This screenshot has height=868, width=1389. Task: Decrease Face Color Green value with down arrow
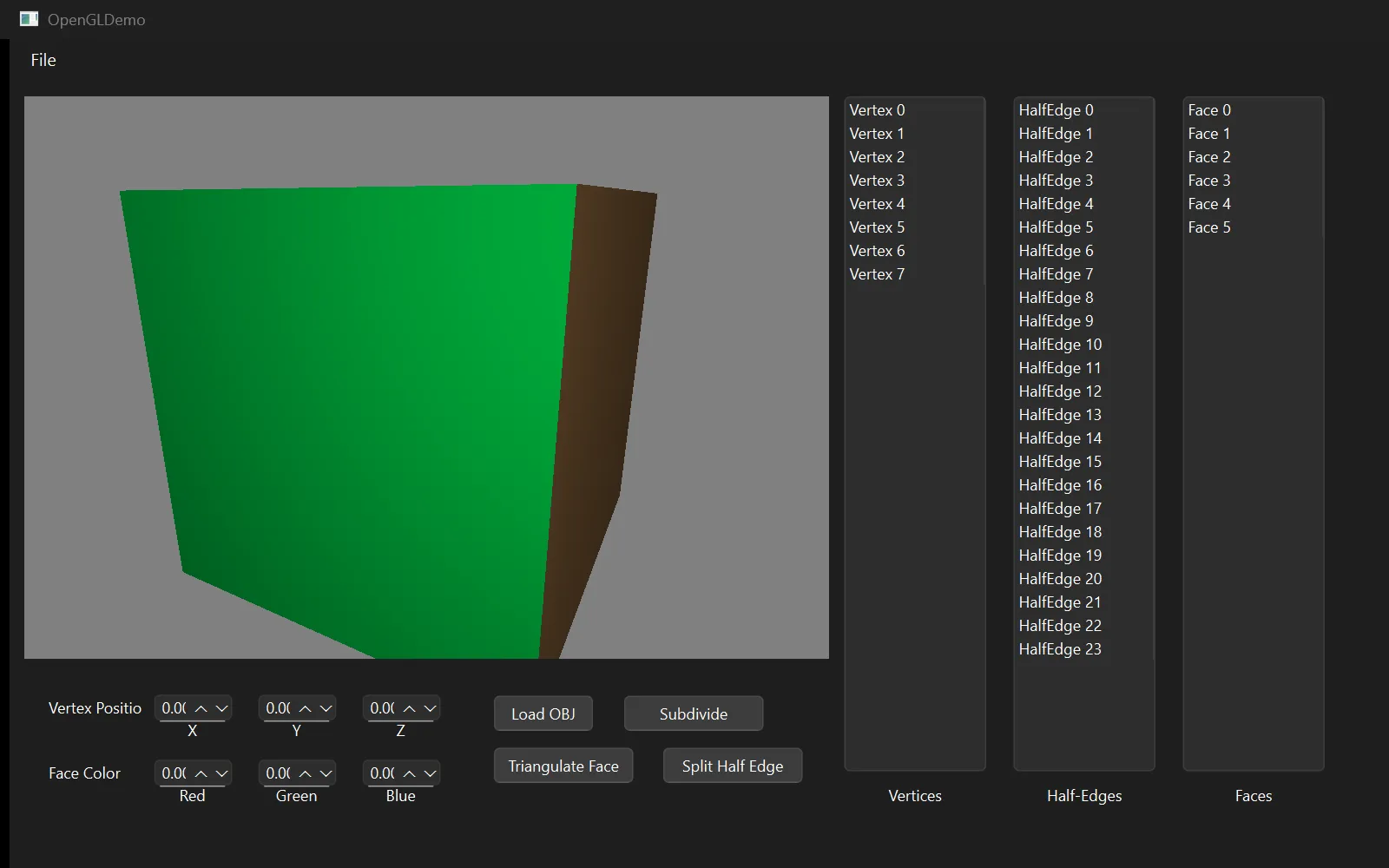point(326,773)
